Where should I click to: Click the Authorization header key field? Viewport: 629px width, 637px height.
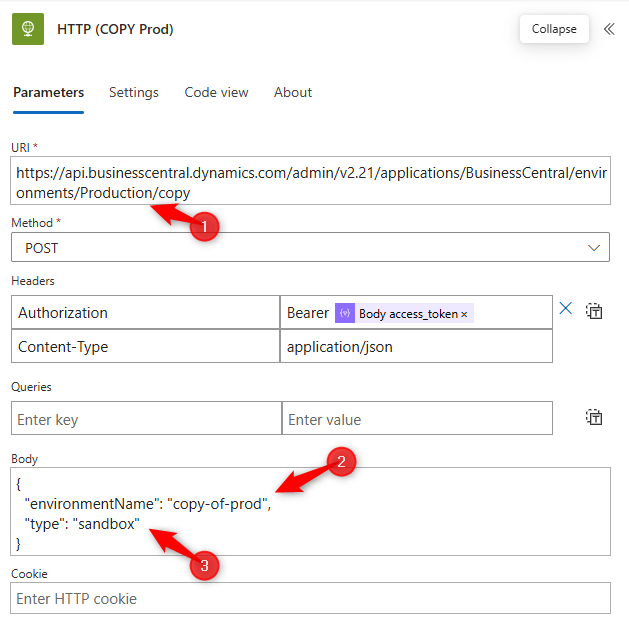(x=145, y=312)
